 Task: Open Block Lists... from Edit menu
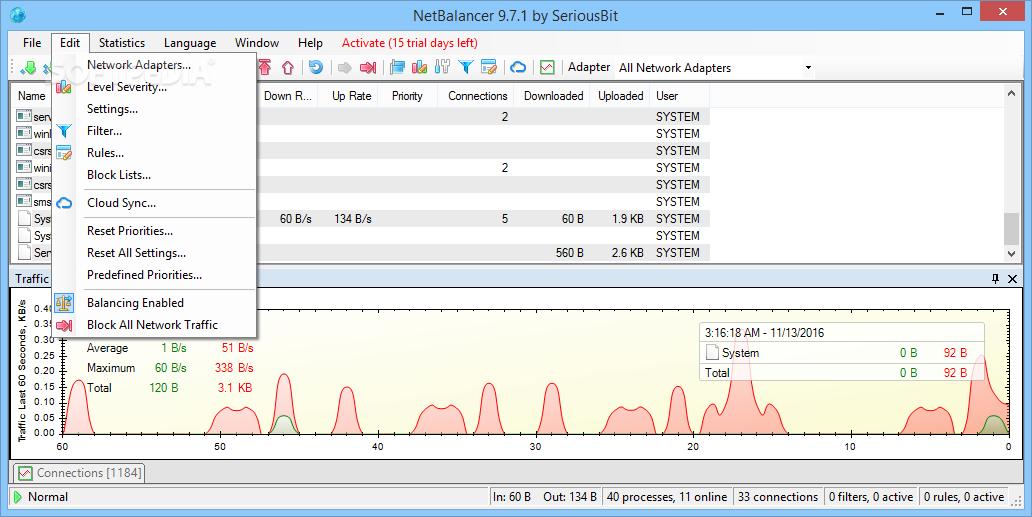pos(119,175)
